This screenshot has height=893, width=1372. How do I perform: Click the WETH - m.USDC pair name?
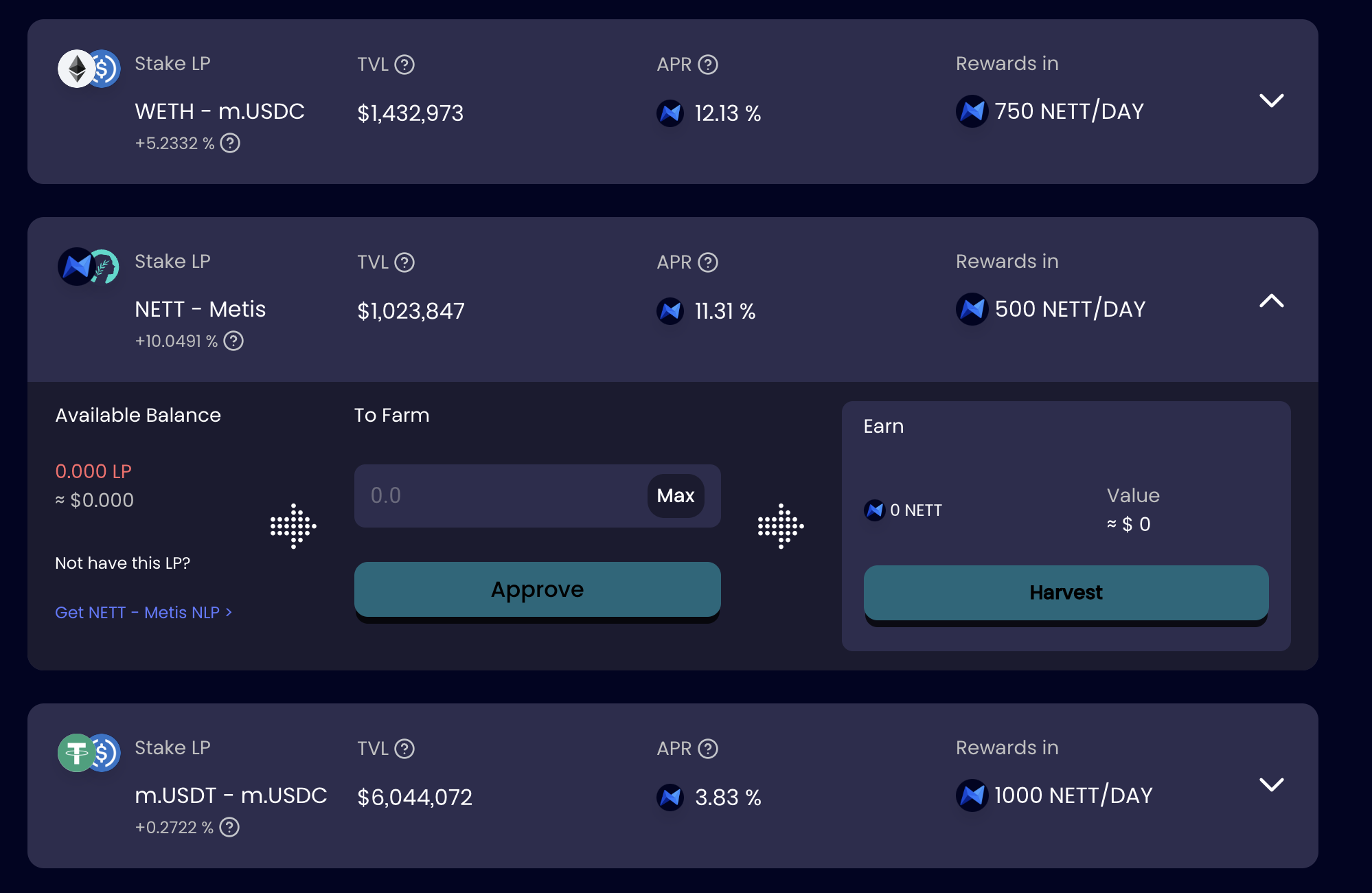[220, 111]
